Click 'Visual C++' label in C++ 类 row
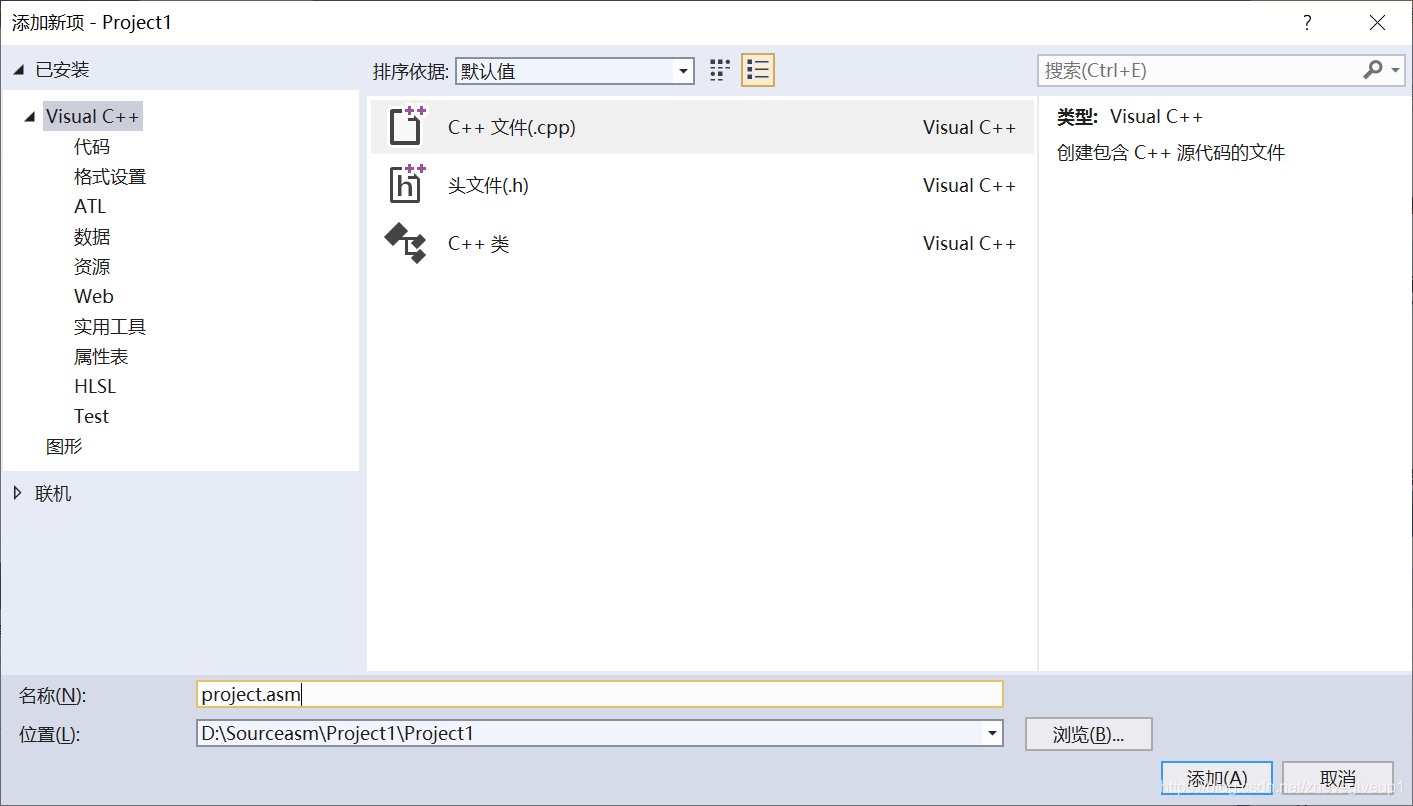This screenshot has height=806, width=1413. 969,243
